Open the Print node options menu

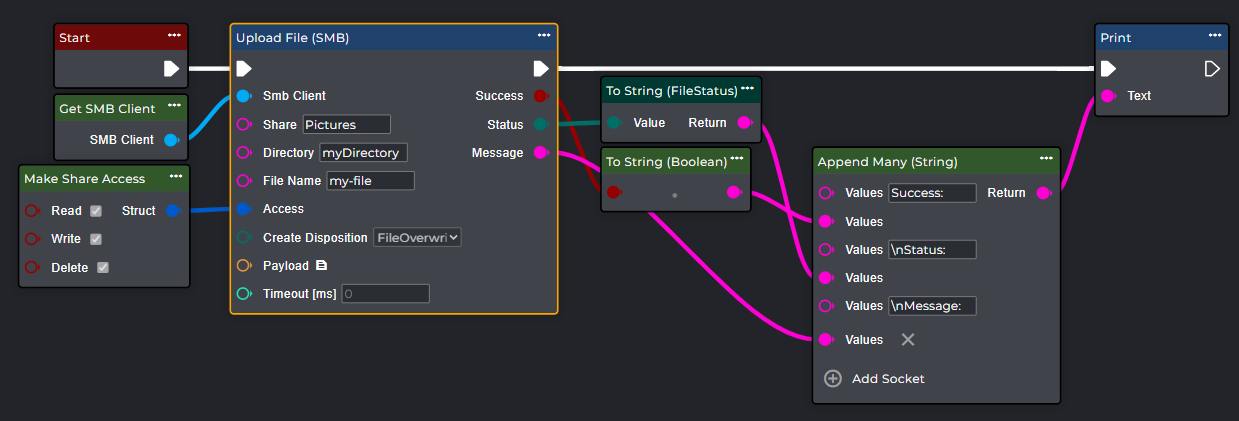(1214, 35)
